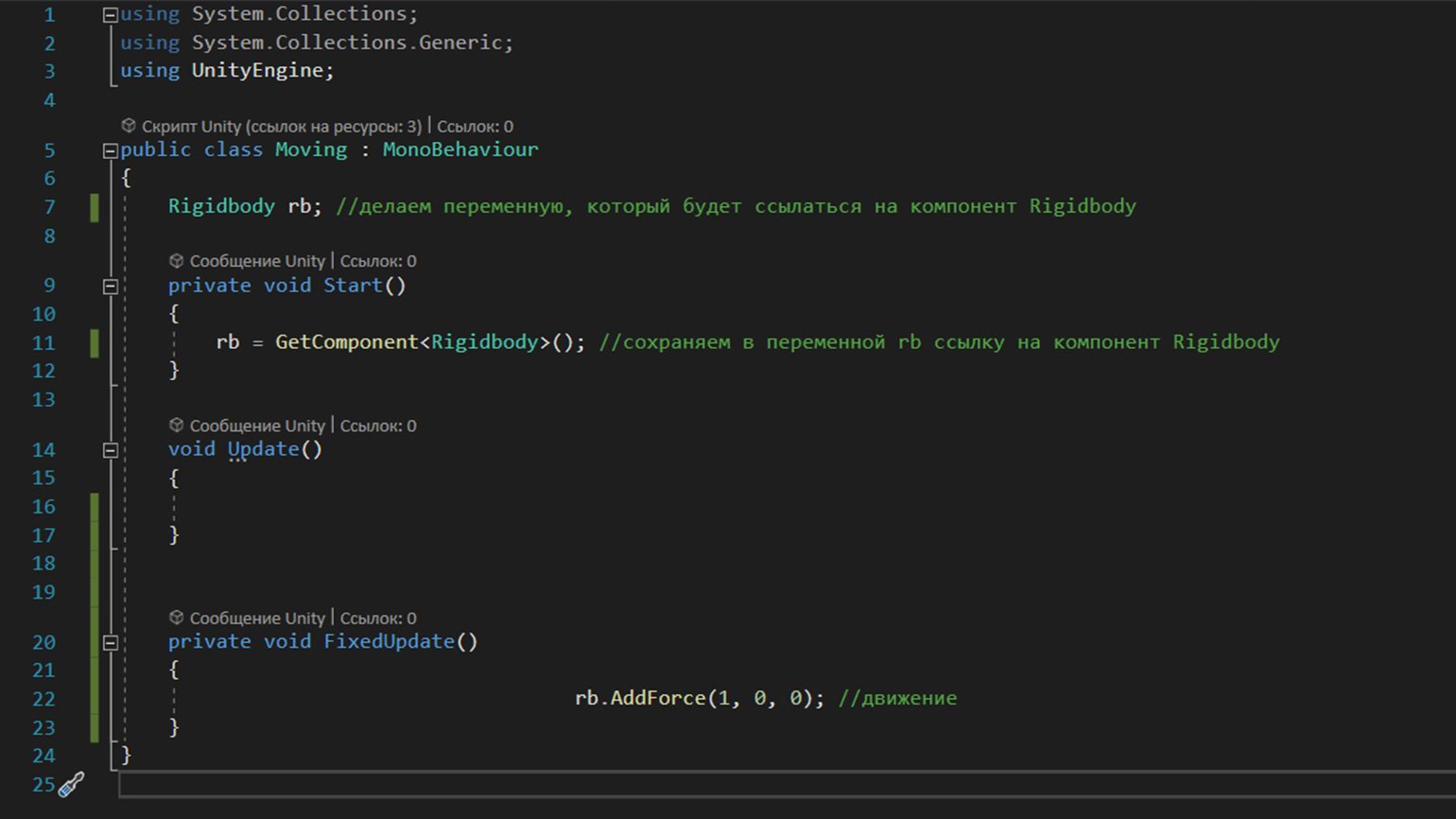The height and width of the screenshot is (819, 1456).
Task: Collapse the Moving class block
Action: (x=110, y=150)
